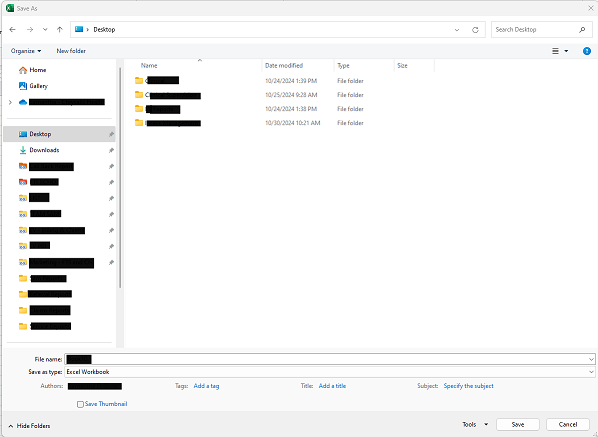Viewport: 598px width, 437px height.
Task: Open the Save as type dropdown
Action: pos(330,372)
